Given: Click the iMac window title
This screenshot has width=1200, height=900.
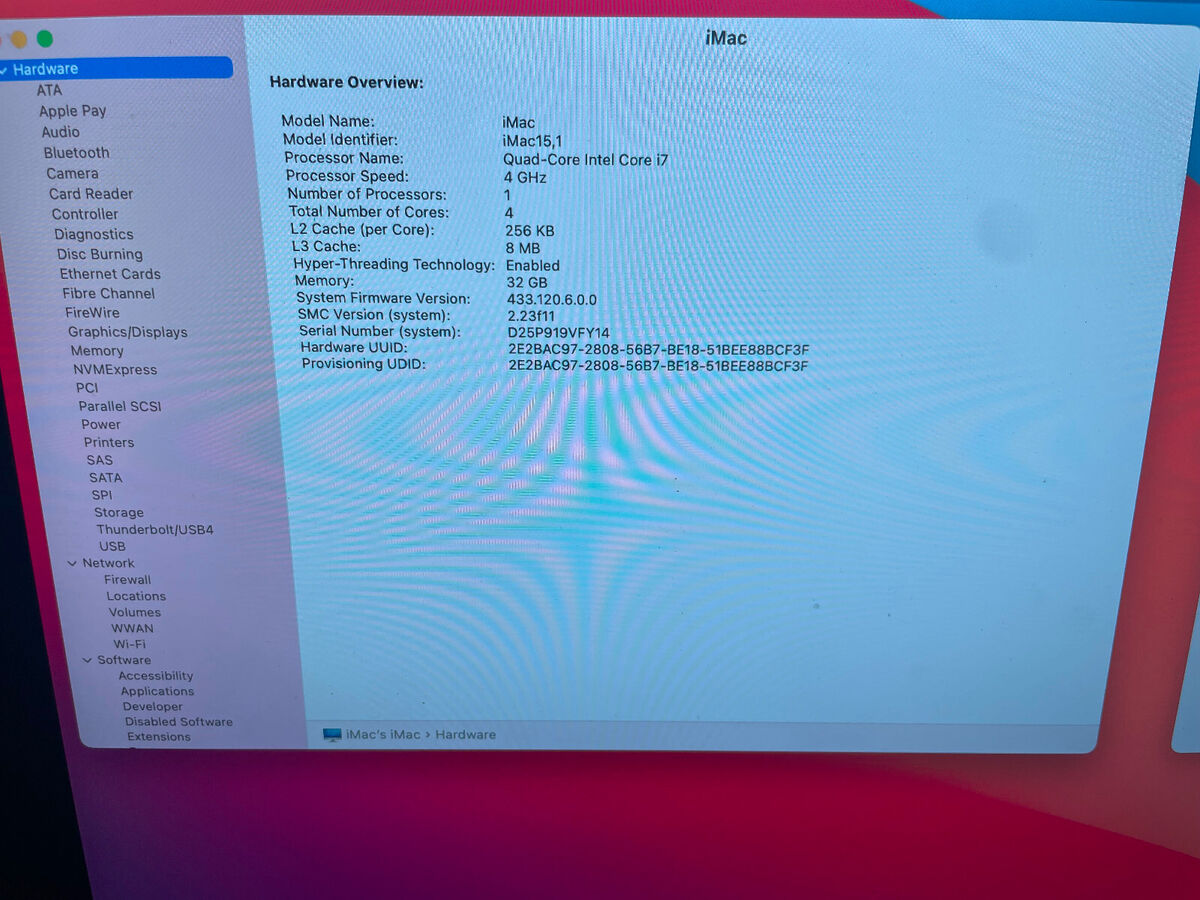Looking at the screenshot, I should click(x=726, y=39).
